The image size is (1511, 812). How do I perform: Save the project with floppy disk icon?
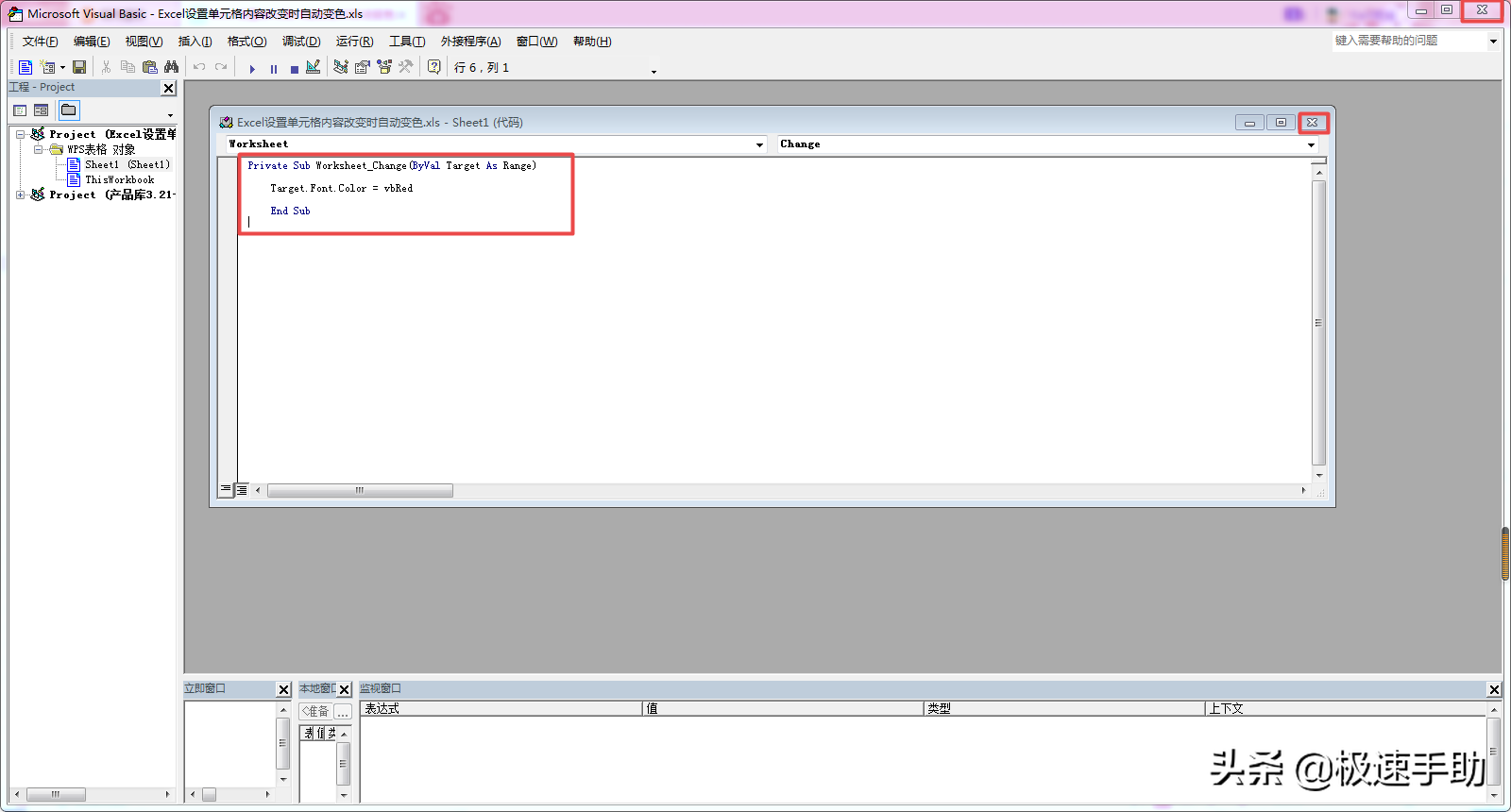tap(79, 67)
